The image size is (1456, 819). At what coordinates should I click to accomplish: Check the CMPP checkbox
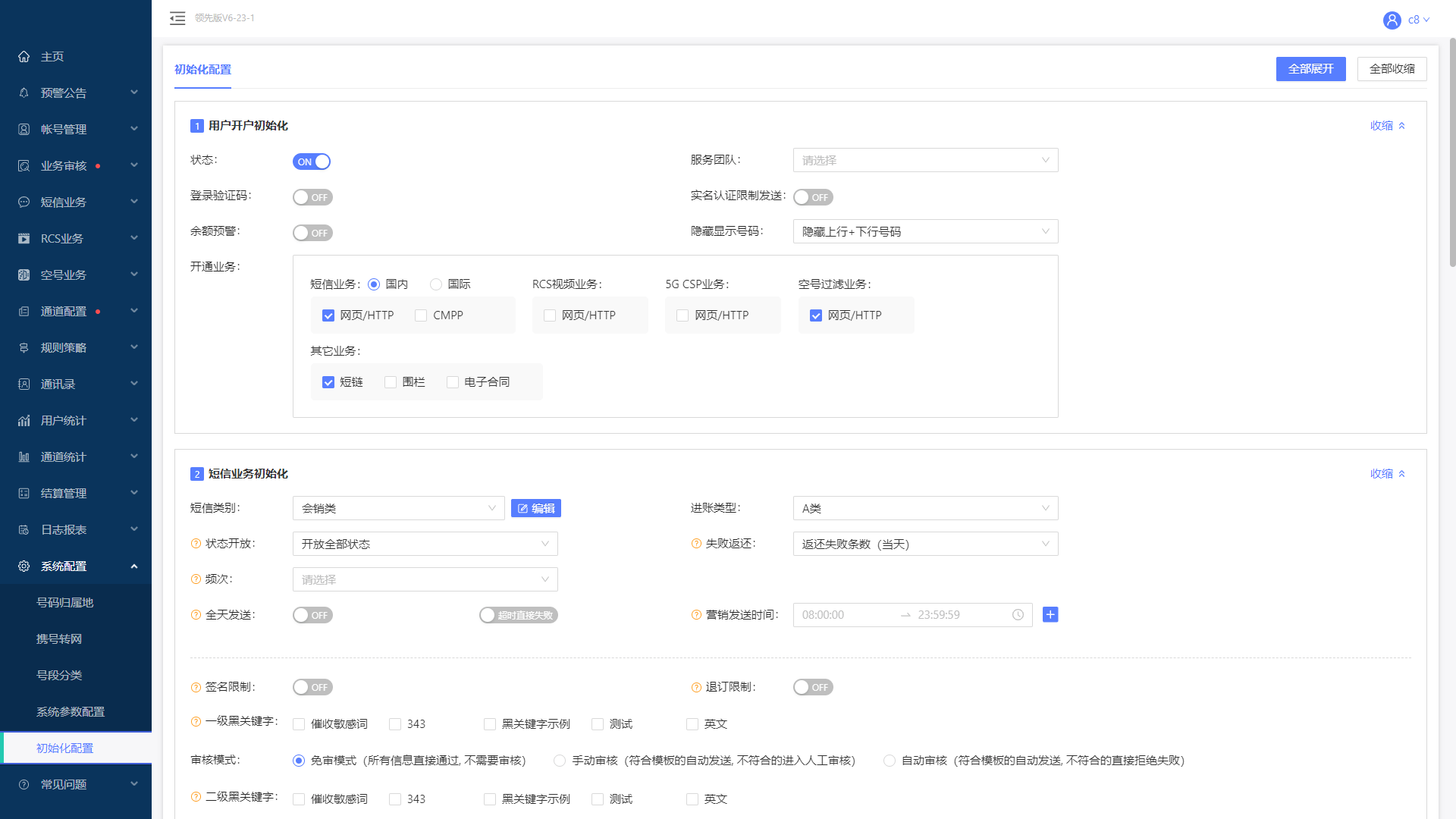pos(421,315)
